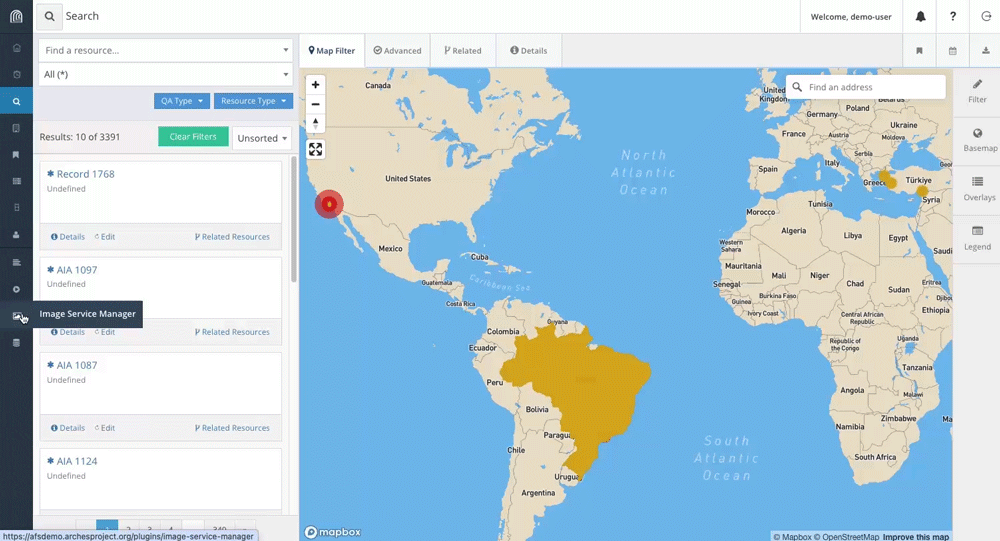Click Related Resources under Record 1768

[232, 237]
